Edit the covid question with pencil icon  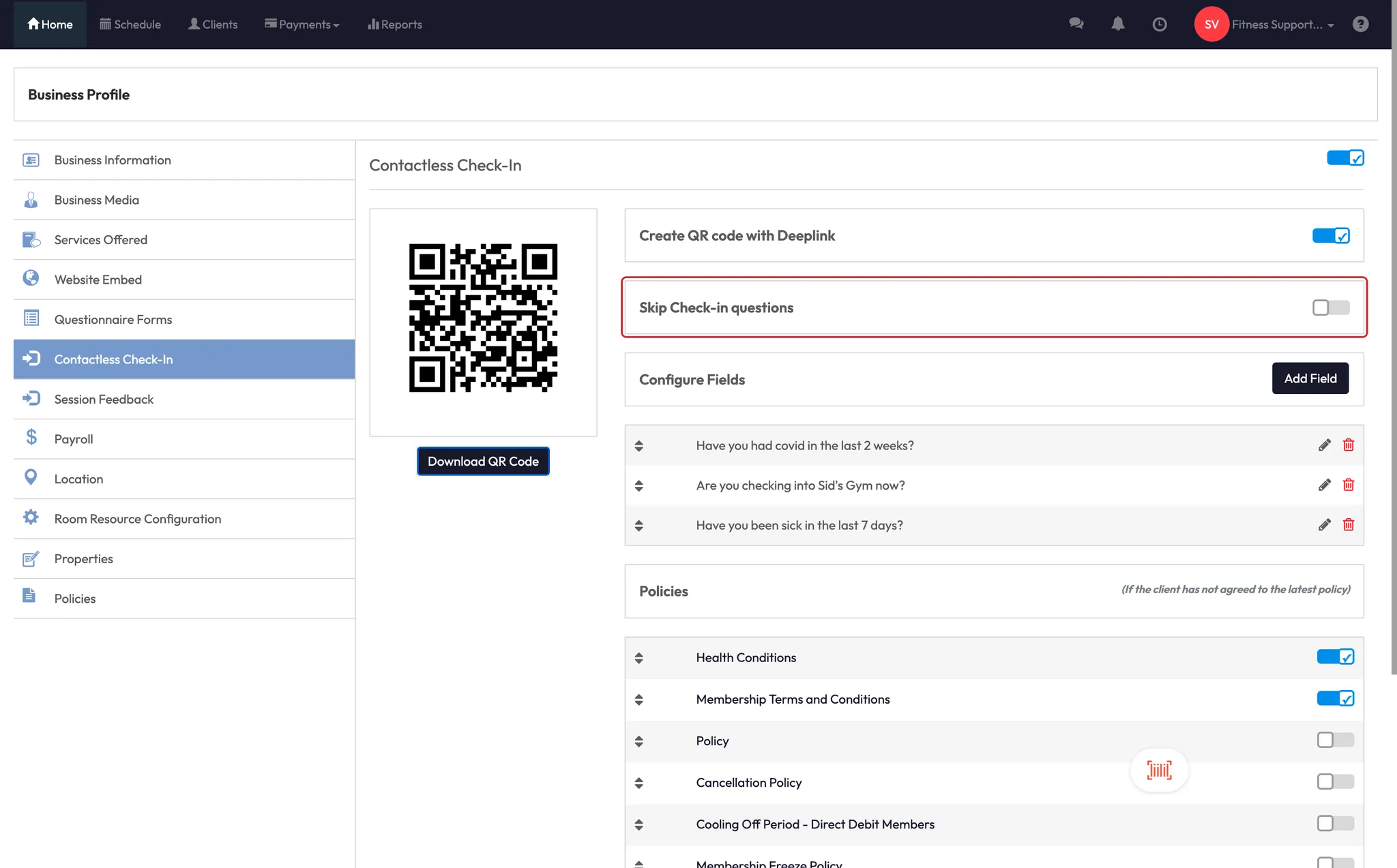point(1324,445)
